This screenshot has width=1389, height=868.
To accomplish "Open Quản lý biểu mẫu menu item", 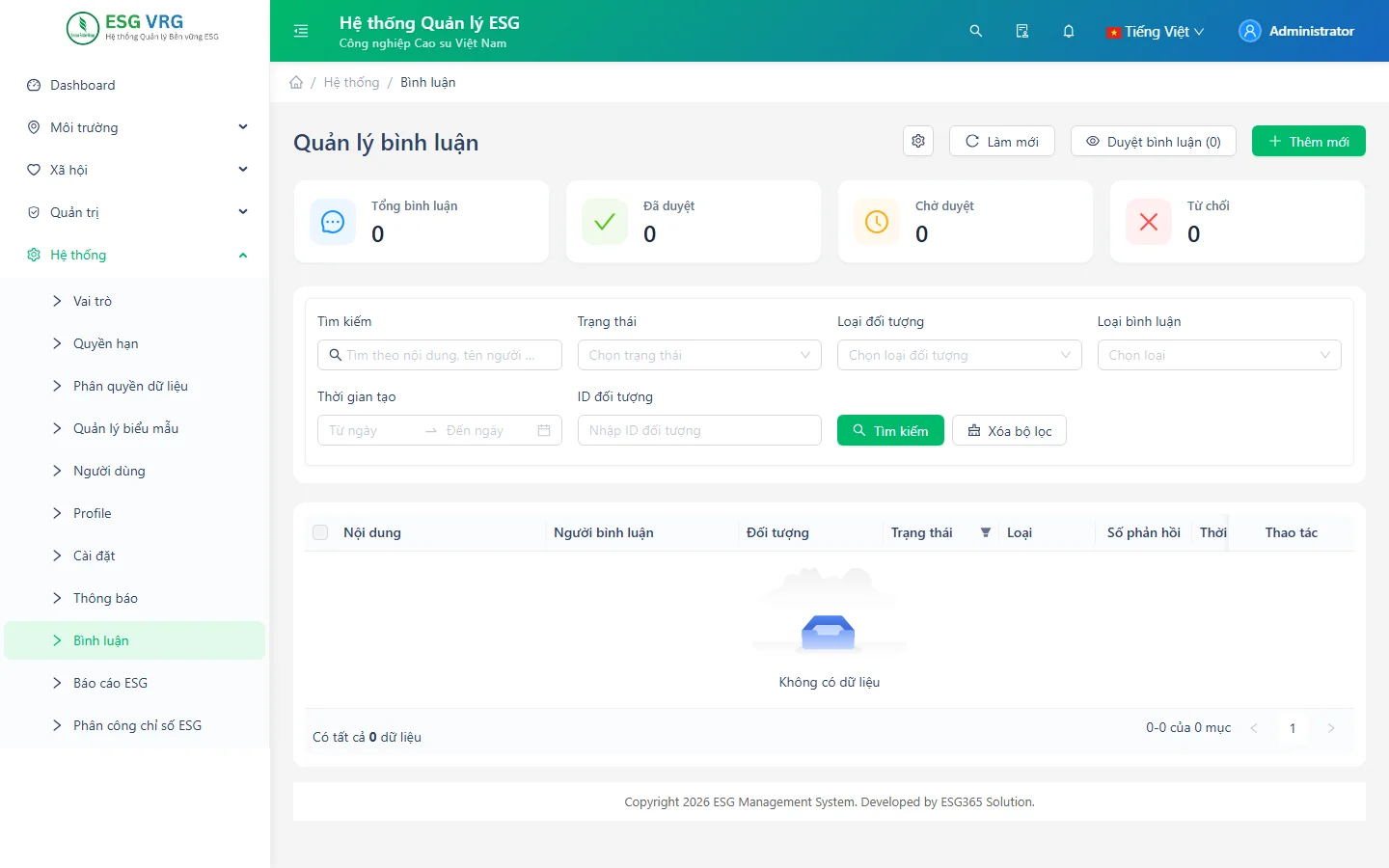I will click(135, 428).
